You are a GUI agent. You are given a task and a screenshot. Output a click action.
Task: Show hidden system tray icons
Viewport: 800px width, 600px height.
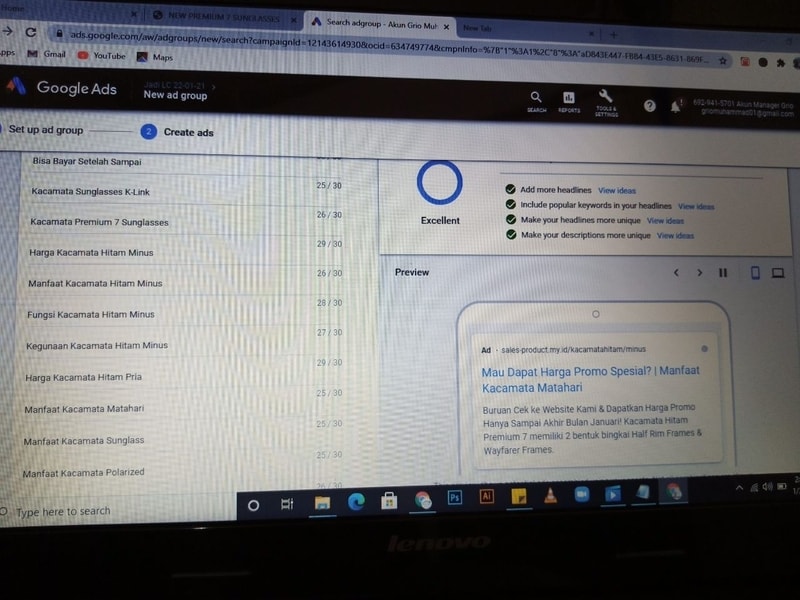pyautogui.click(x=740, y=488)
